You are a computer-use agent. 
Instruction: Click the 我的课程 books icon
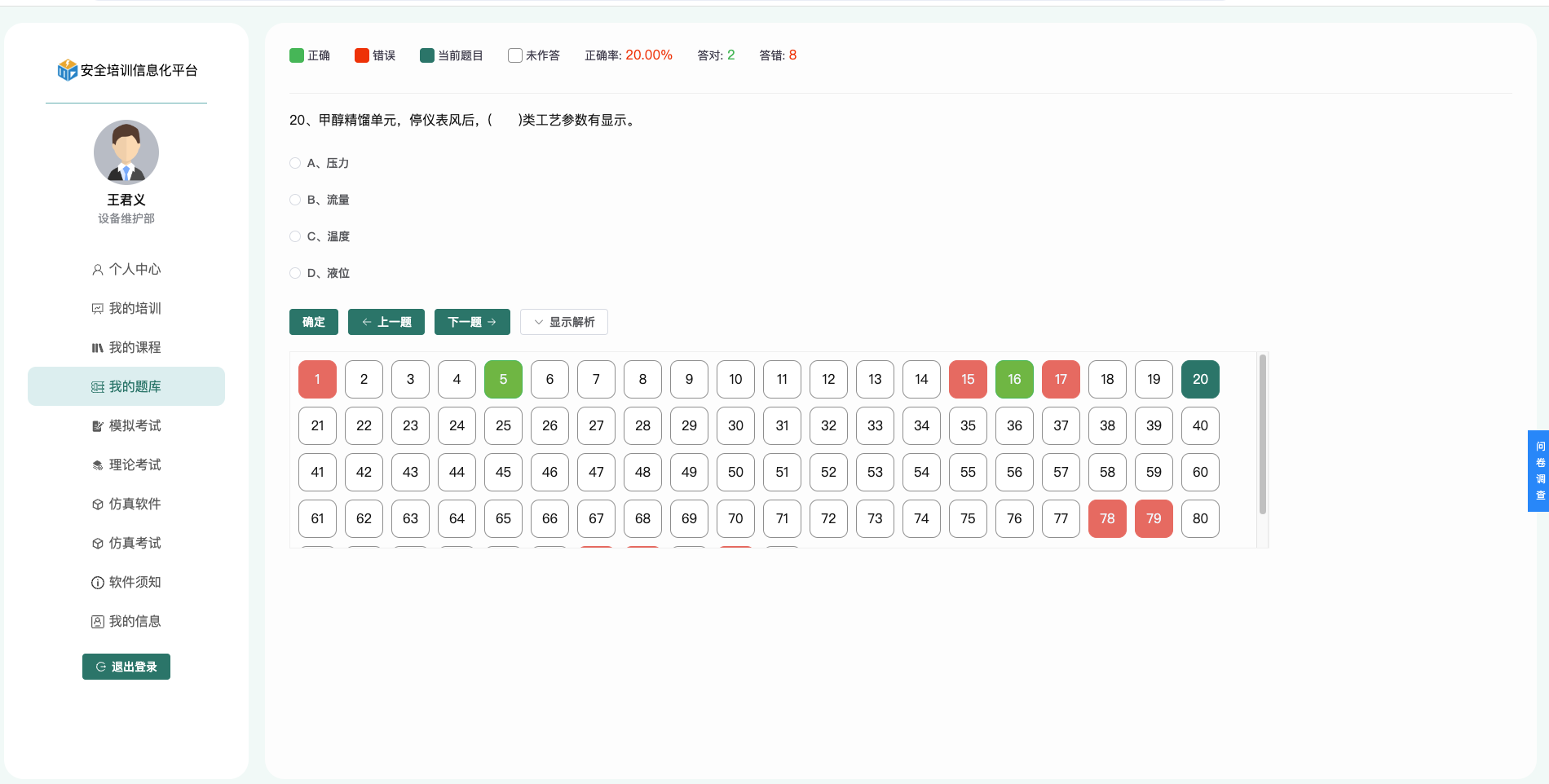pos(97,348)
